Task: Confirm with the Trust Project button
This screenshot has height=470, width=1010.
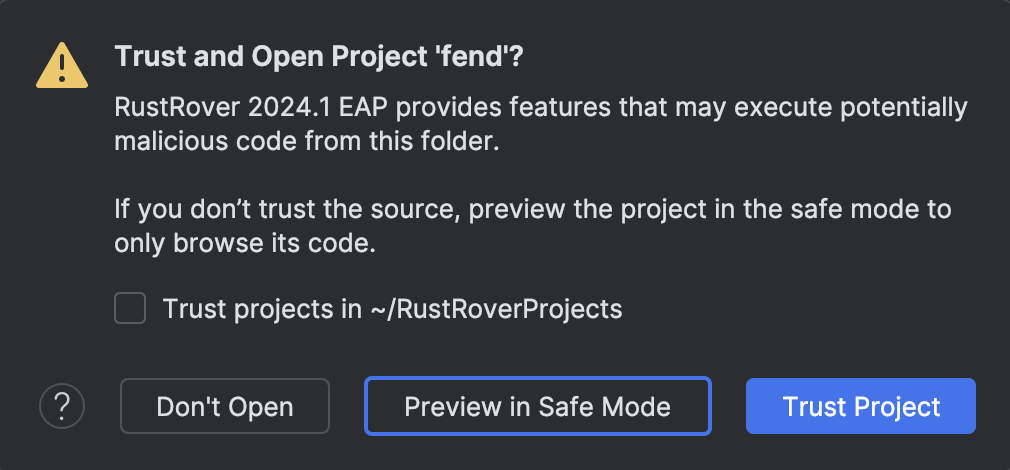Action: (x=860, y=406)
